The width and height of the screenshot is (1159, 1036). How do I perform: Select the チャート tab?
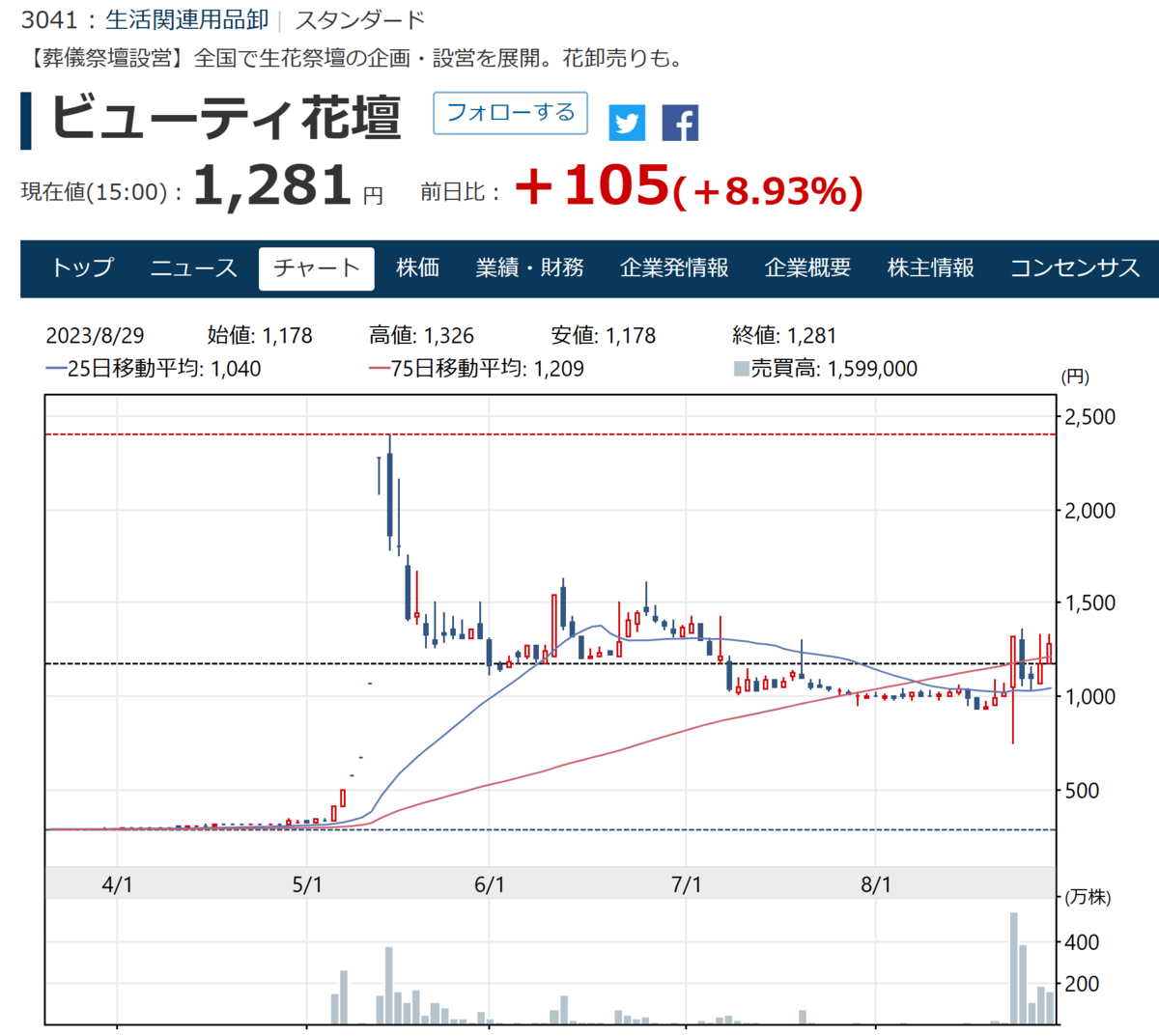(x=317, y=267)
